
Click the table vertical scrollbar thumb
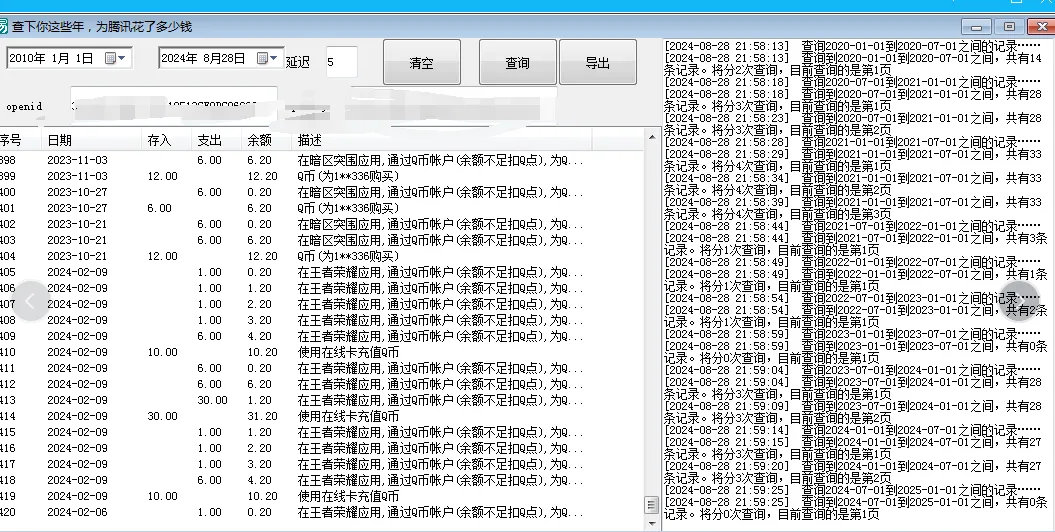[x=651, y=504]
